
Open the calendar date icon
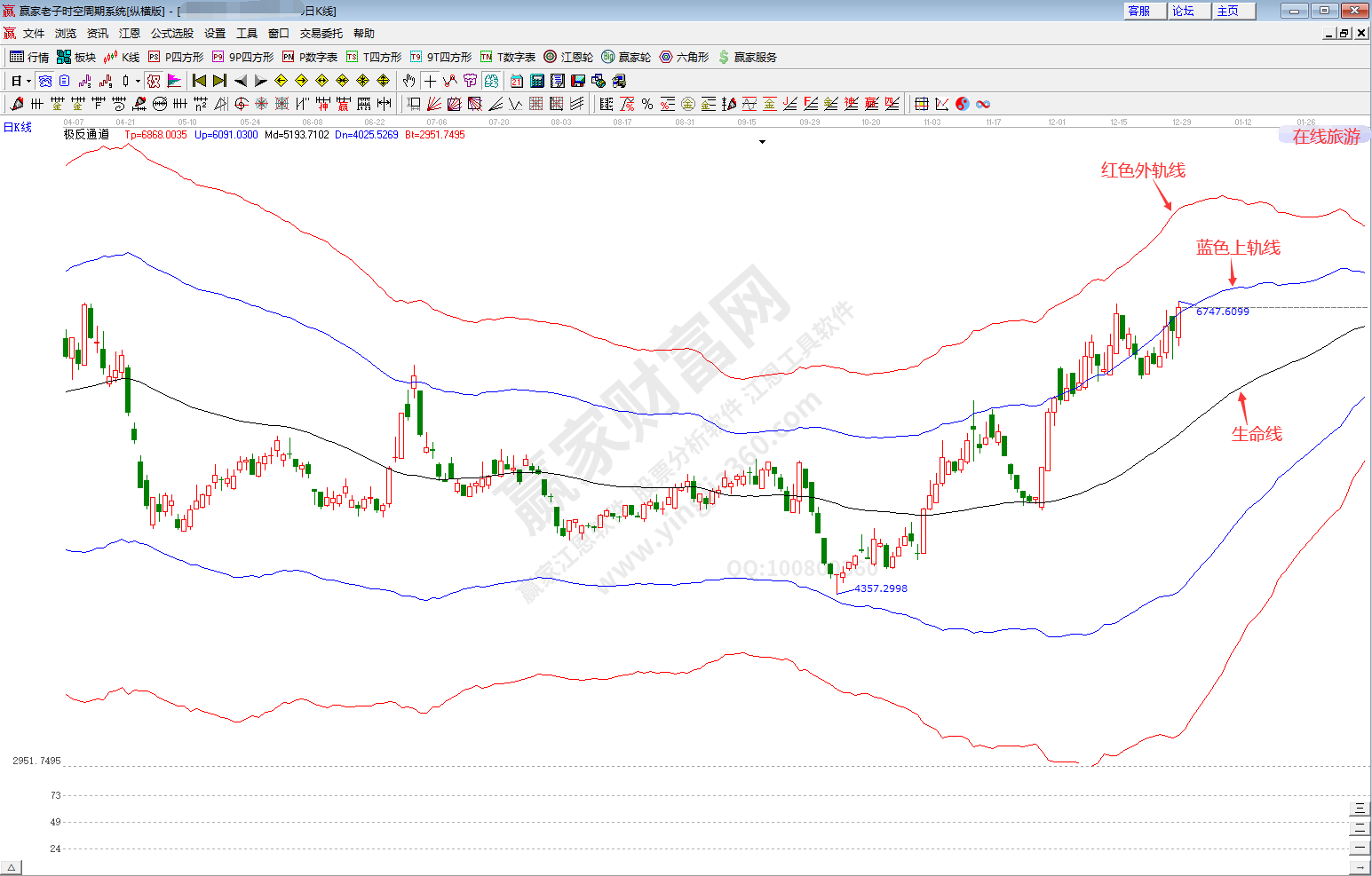click(x=517, y=81)
